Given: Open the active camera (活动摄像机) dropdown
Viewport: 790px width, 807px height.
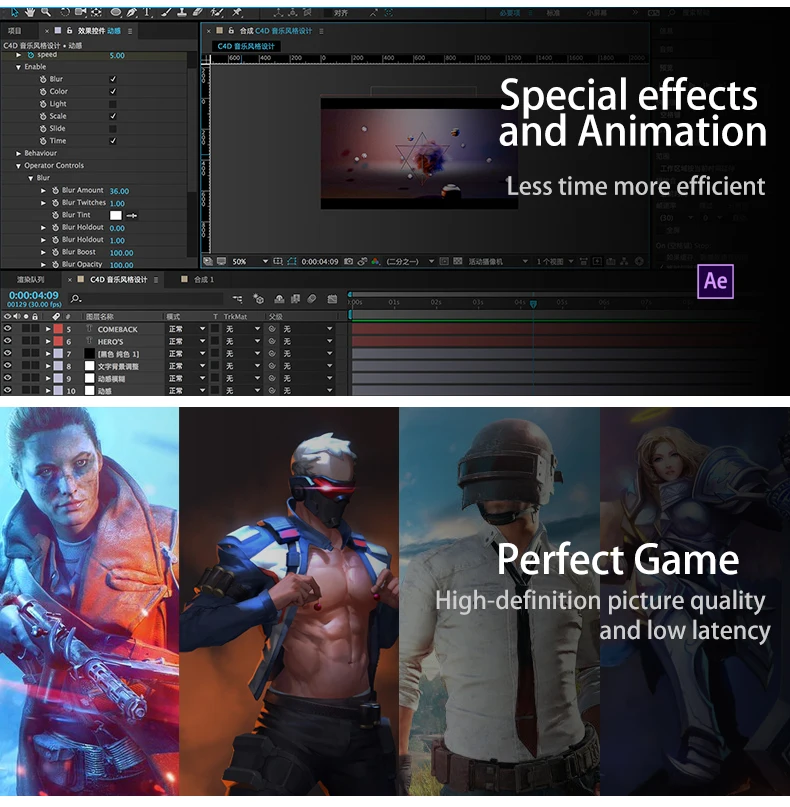Looking at the screenshot, I should pos(497,261).
